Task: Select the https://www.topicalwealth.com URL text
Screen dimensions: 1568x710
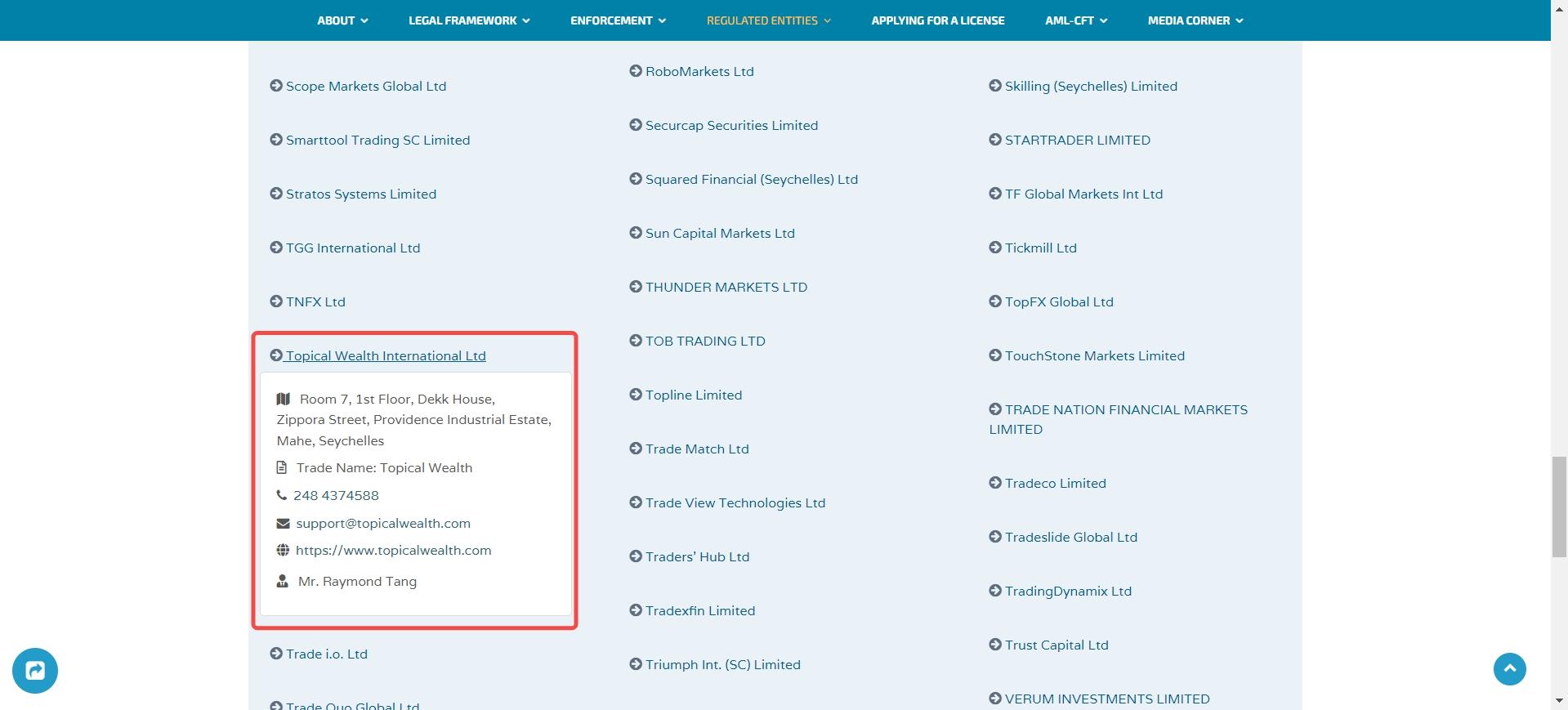Action: tap(394, 550)
